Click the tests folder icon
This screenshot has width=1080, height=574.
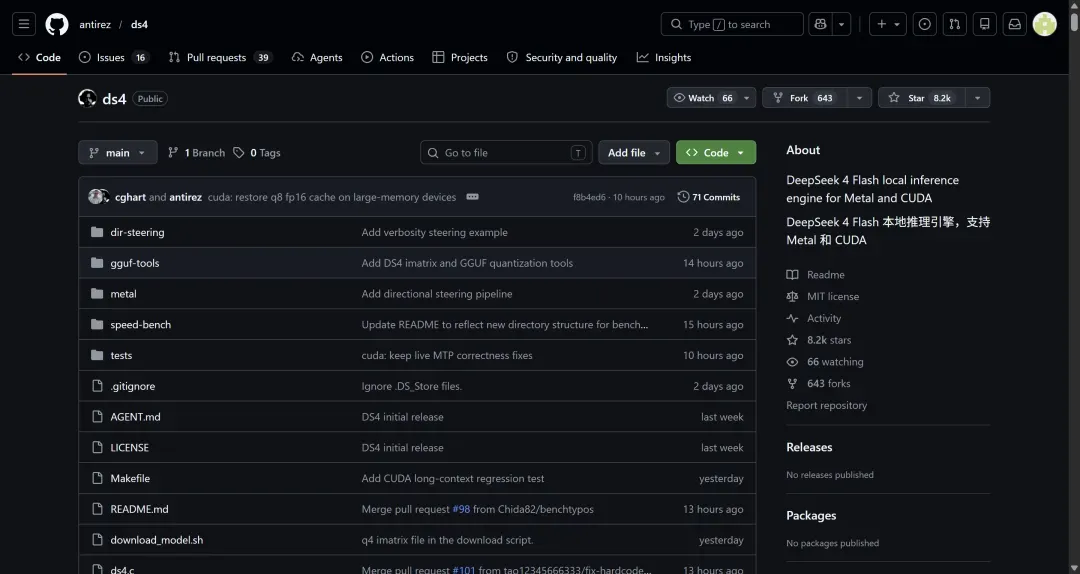pos(97,356)
